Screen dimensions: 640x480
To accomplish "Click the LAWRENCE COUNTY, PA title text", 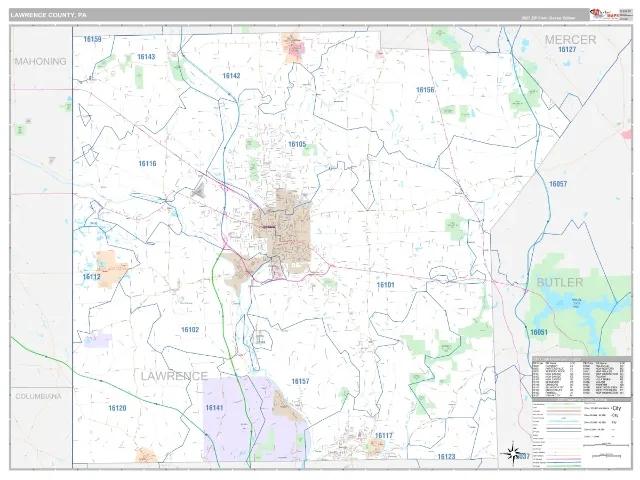I will pyautogui.click(x=48, y=15).
